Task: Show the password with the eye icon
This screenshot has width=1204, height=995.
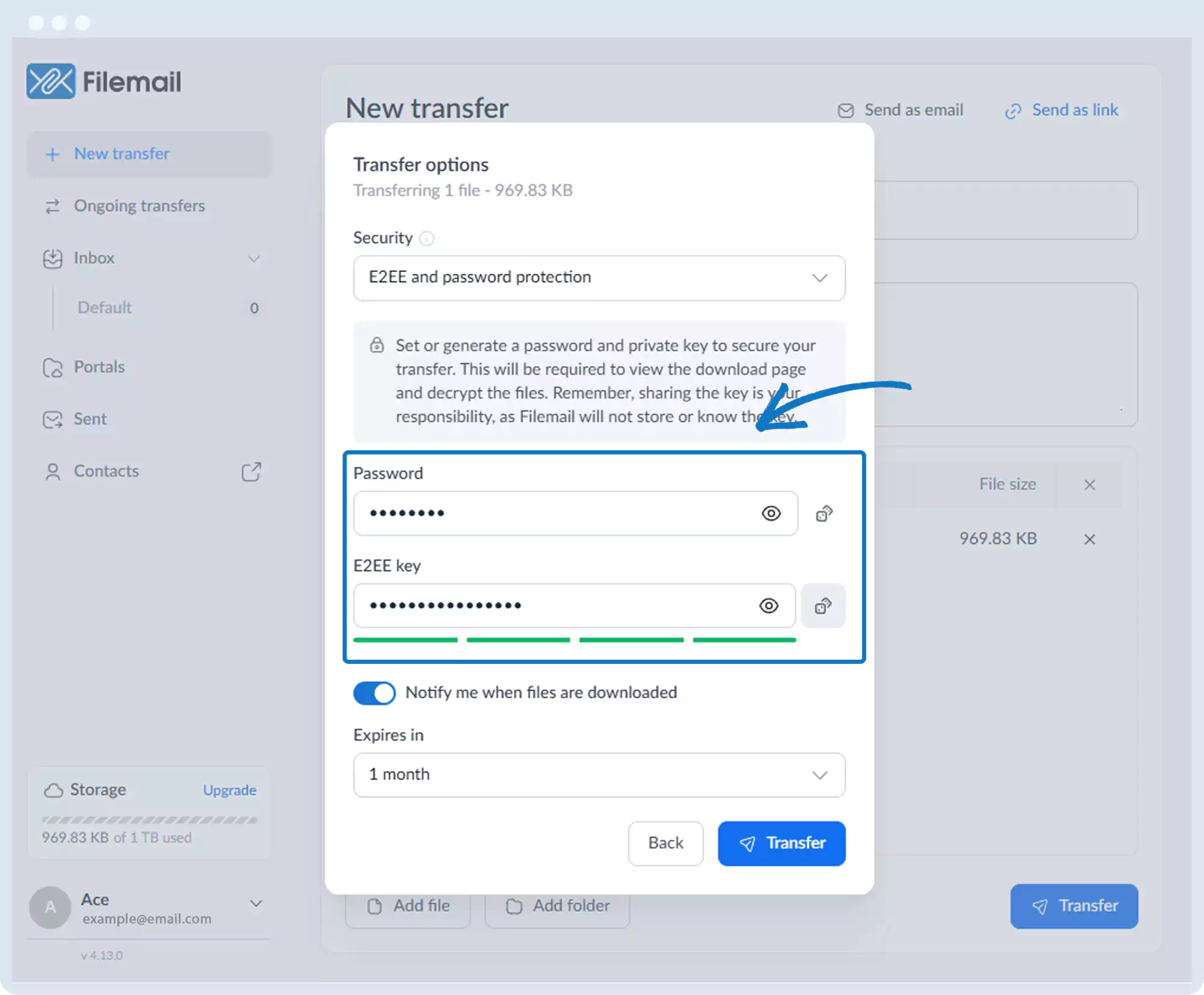Action: (x=771, y=513)
